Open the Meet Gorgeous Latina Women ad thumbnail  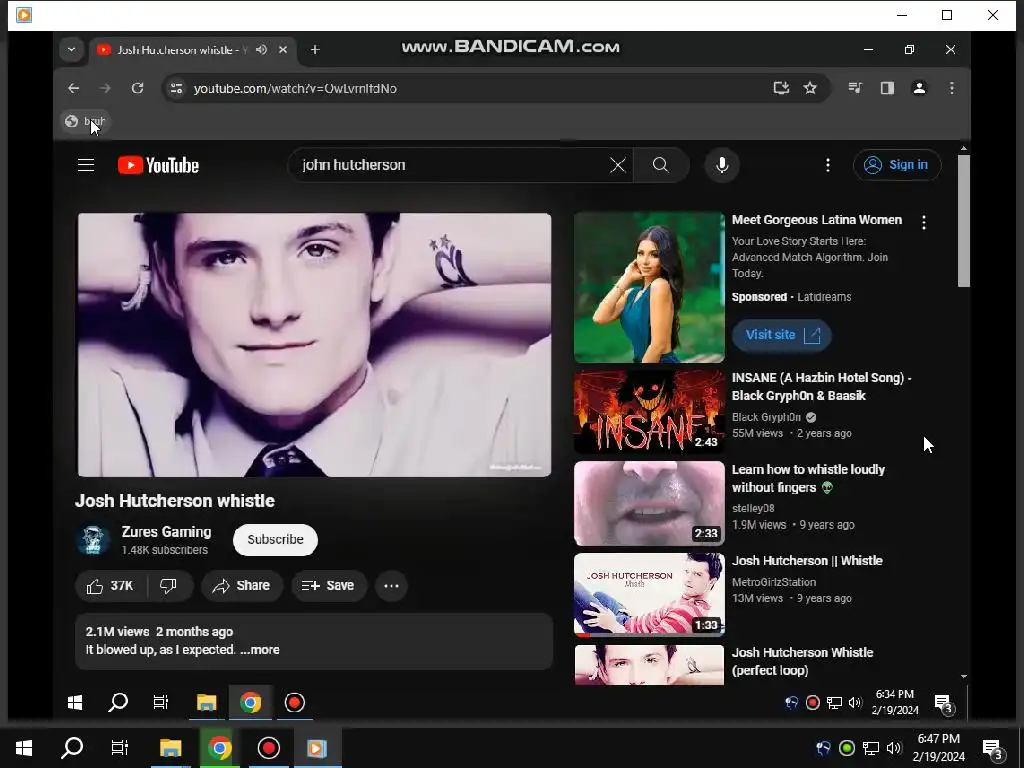(649, 287)
